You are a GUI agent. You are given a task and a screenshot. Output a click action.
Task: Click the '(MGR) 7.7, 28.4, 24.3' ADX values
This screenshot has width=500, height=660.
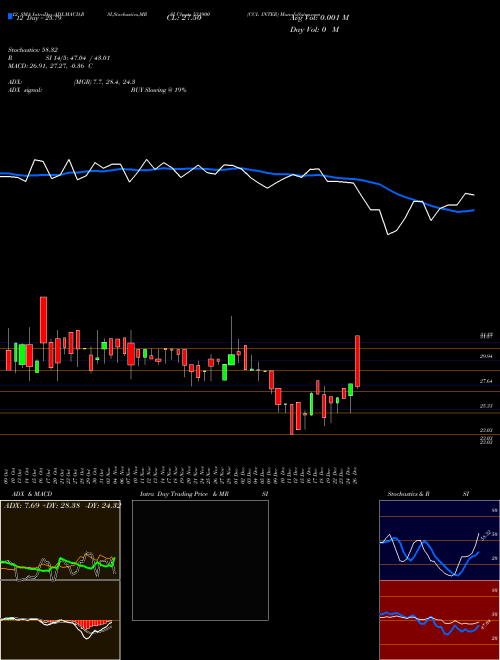pos(104,82)
